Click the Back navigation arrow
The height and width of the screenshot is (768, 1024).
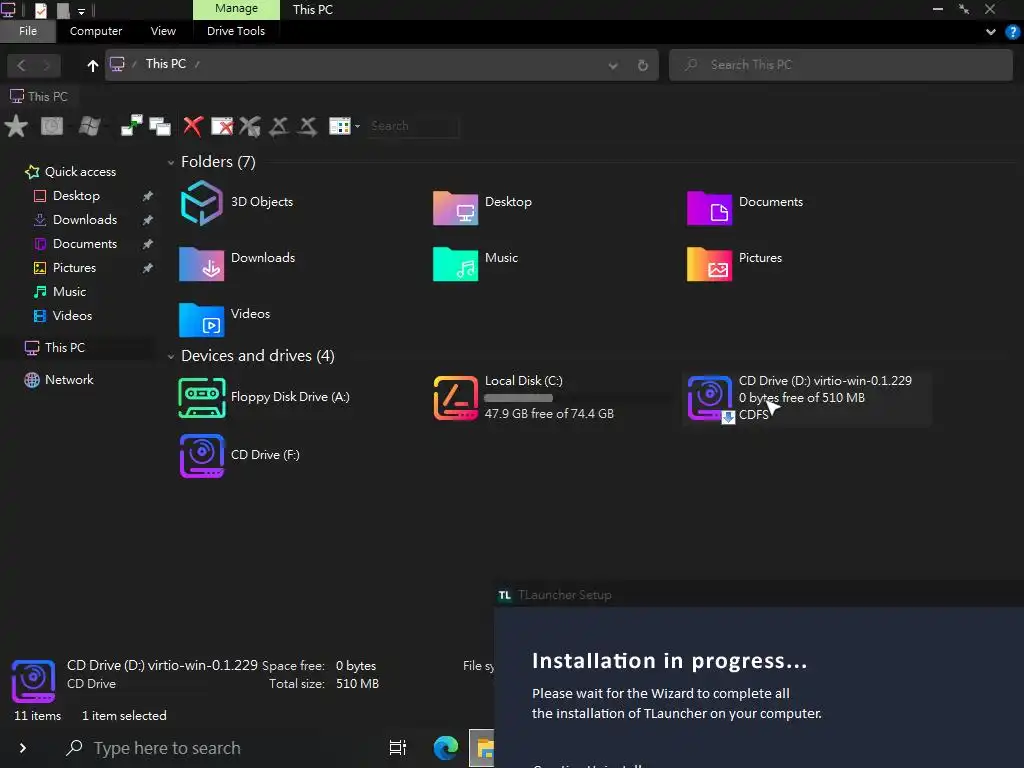click(x=22, y=65)
